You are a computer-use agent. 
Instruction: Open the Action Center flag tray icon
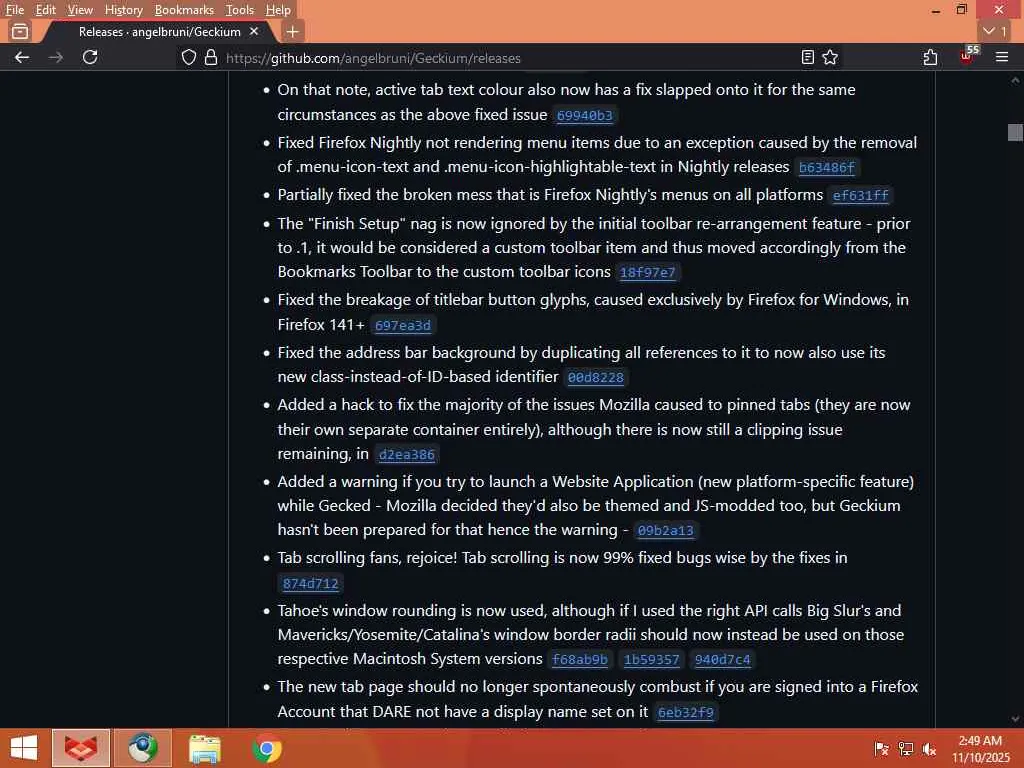click(x=881, y=749)
